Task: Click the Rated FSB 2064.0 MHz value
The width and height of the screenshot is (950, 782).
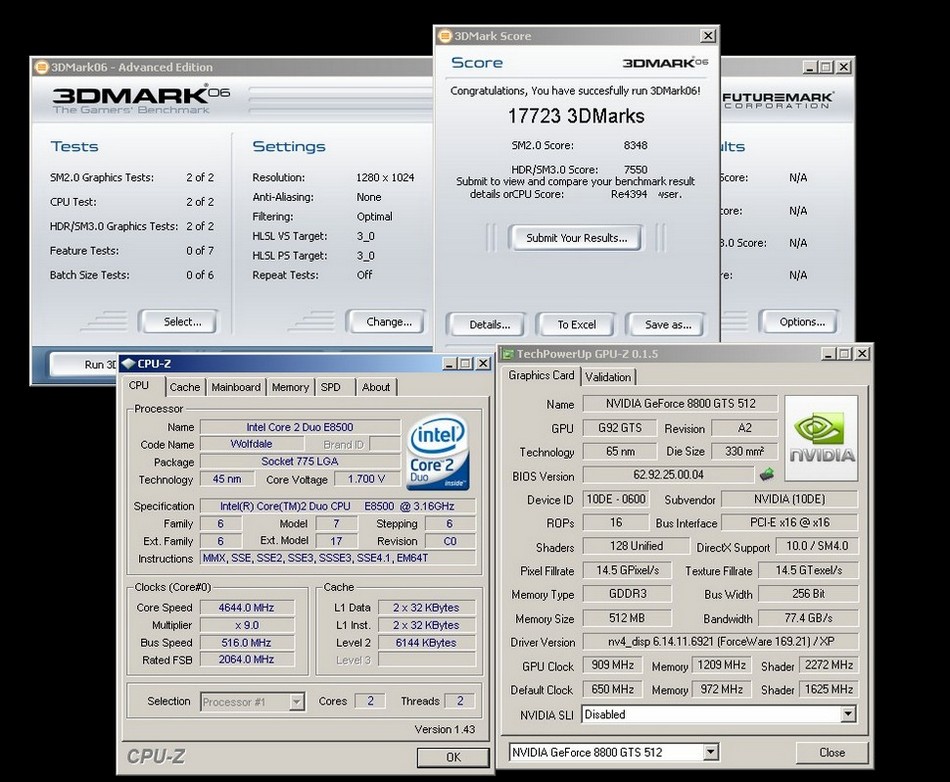Action: (247, 660)
